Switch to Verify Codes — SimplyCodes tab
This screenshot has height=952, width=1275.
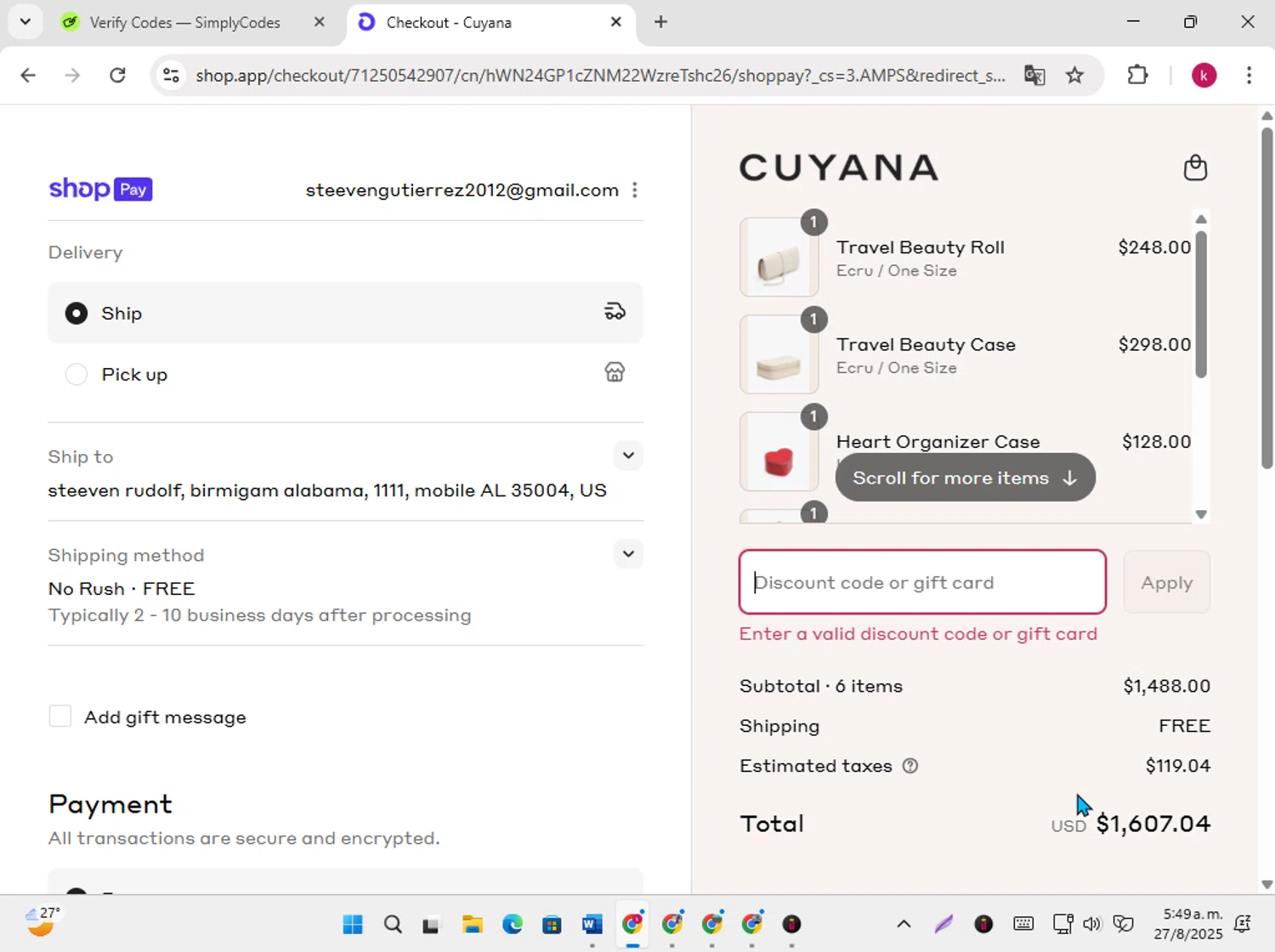(184, 23)
